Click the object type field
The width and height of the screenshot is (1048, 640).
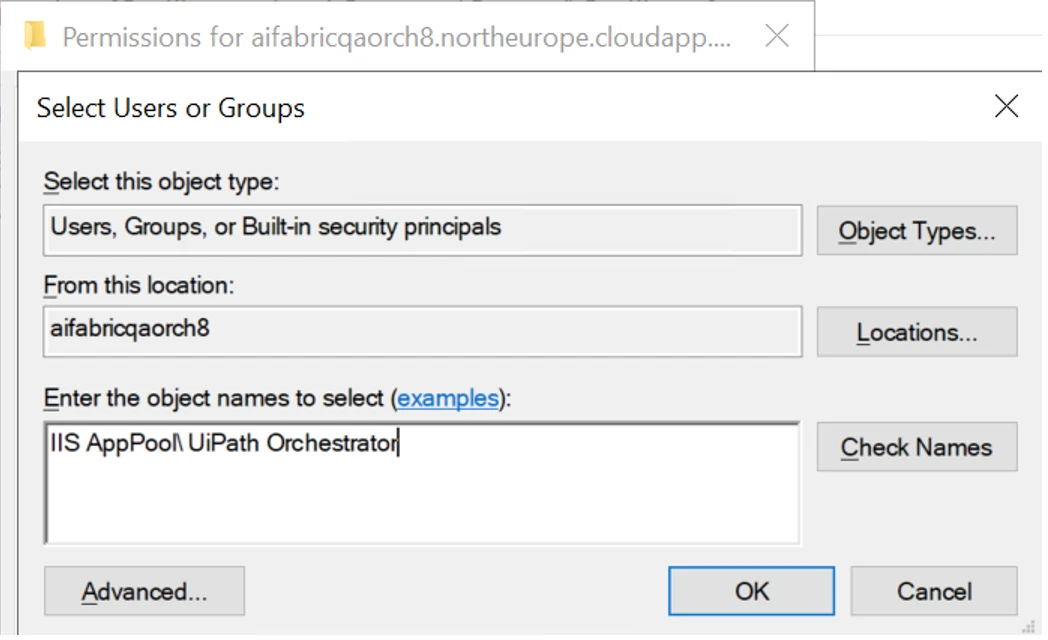[422, 230]
